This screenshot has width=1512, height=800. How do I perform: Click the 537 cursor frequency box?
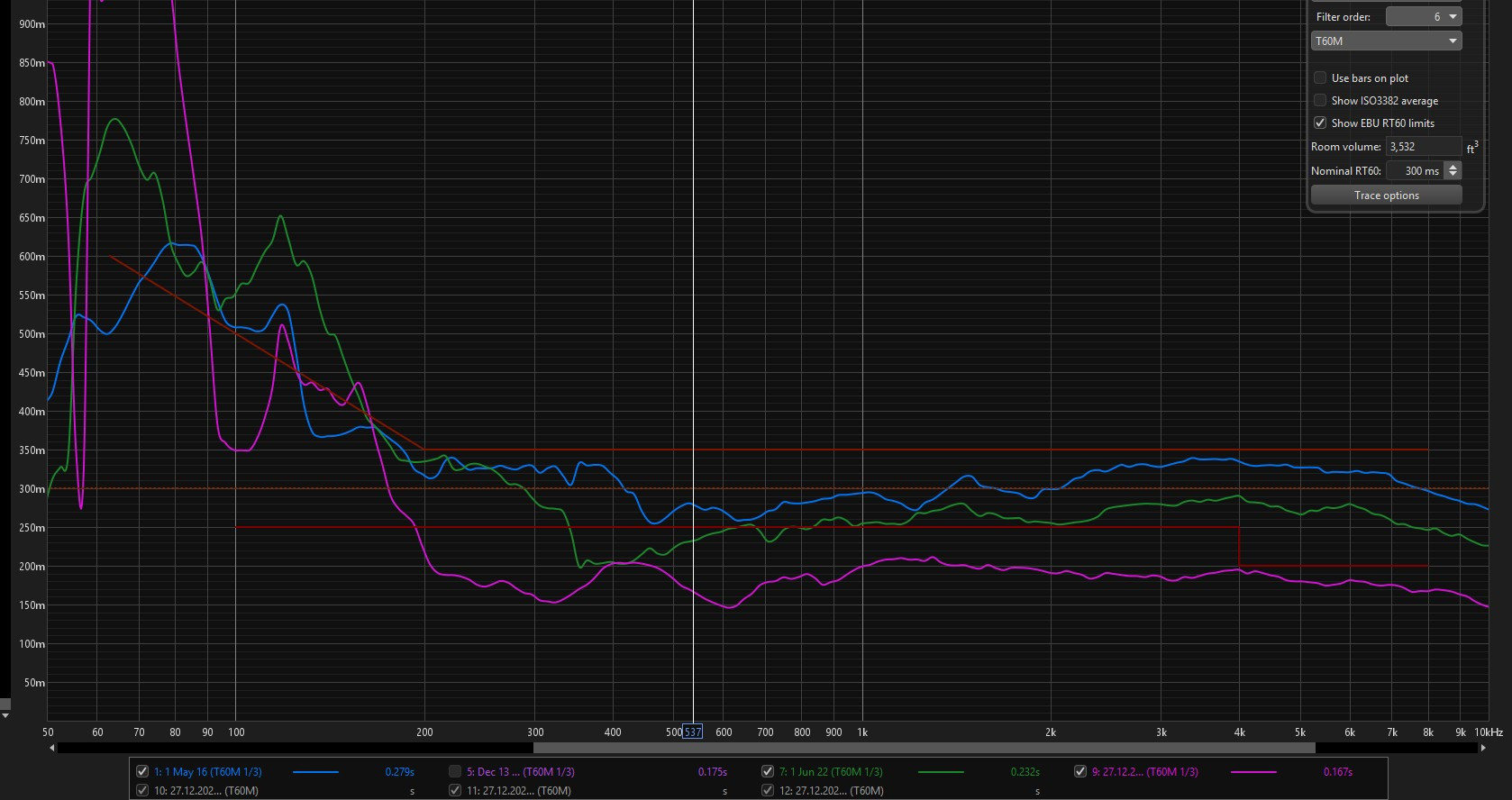click(x=692, y=732)
